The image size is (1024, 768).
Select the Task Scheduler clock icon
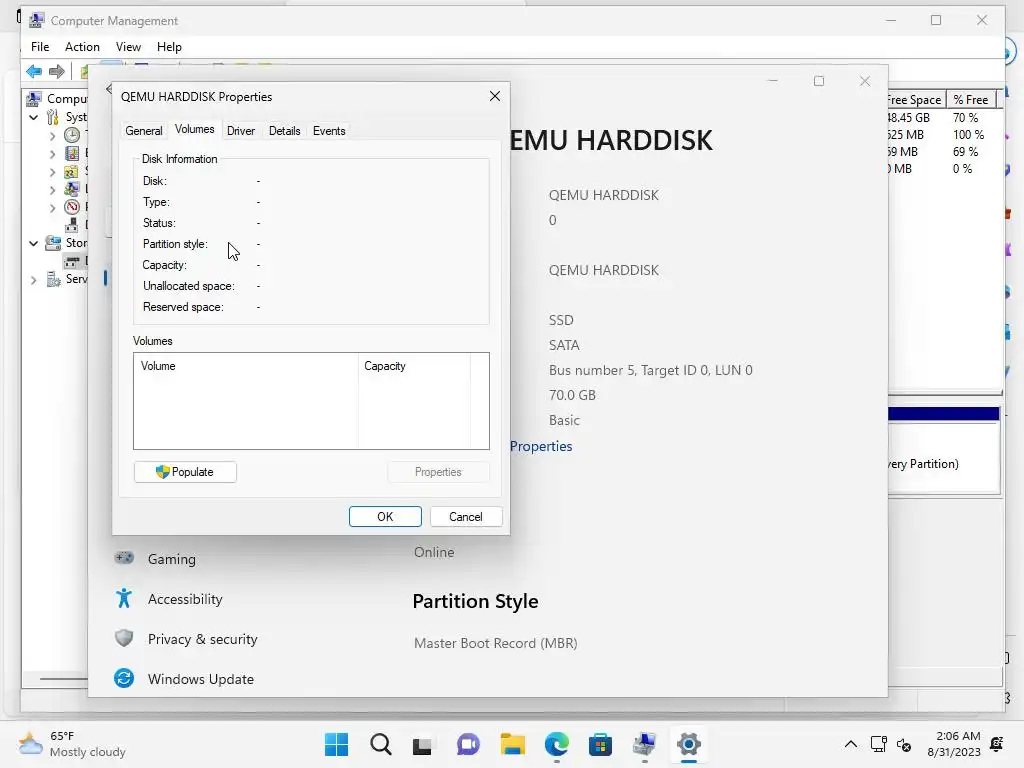point(72,135)
